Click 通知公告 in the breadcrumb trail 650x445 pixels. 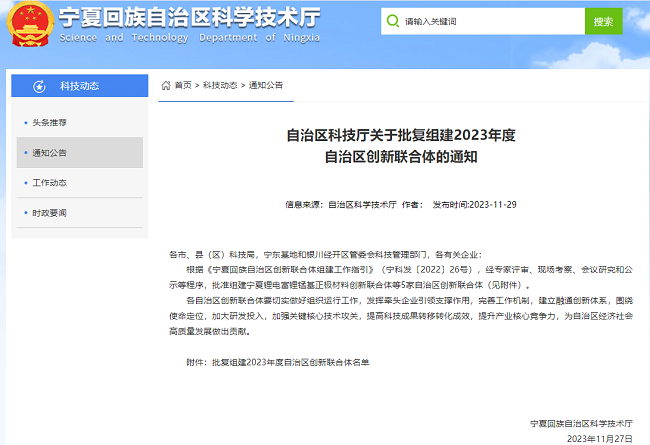click(x=266, y=86)
